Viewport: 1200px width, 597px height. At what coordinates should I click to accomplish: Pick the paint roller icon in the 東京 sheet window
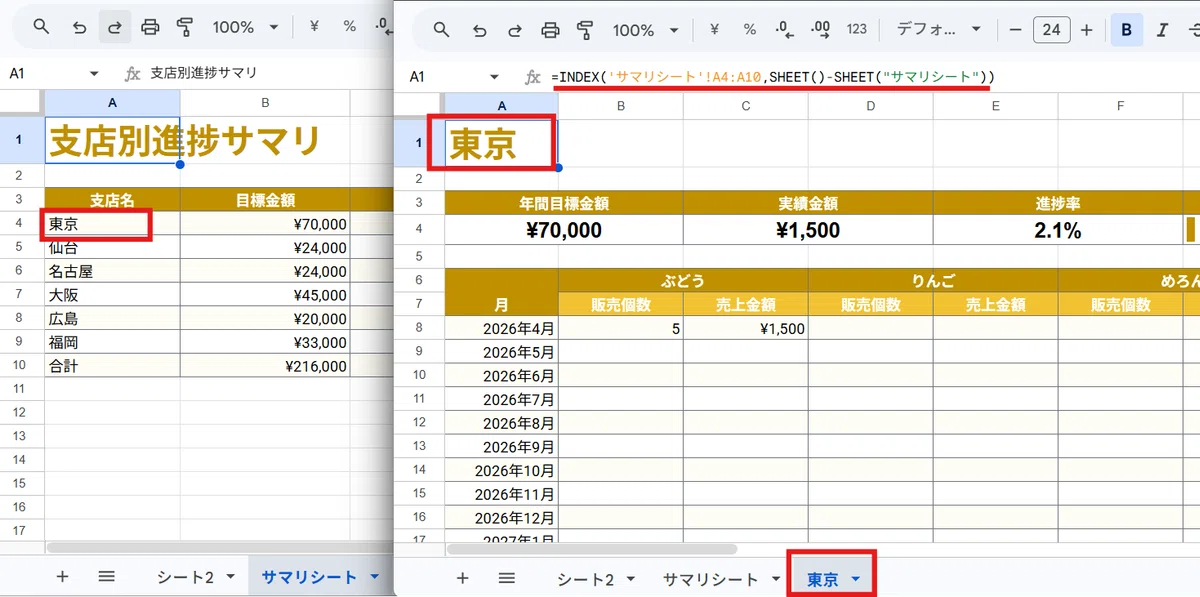tap(584, 30)
